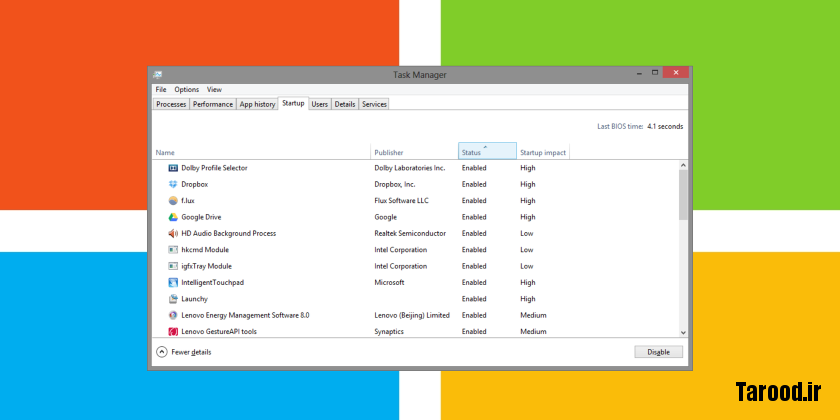Image resolution: width=840 pixels, height=420 pixels.
Task: Click the Realtek Semiconductor publisher cell
Action: tap(410, 234)
